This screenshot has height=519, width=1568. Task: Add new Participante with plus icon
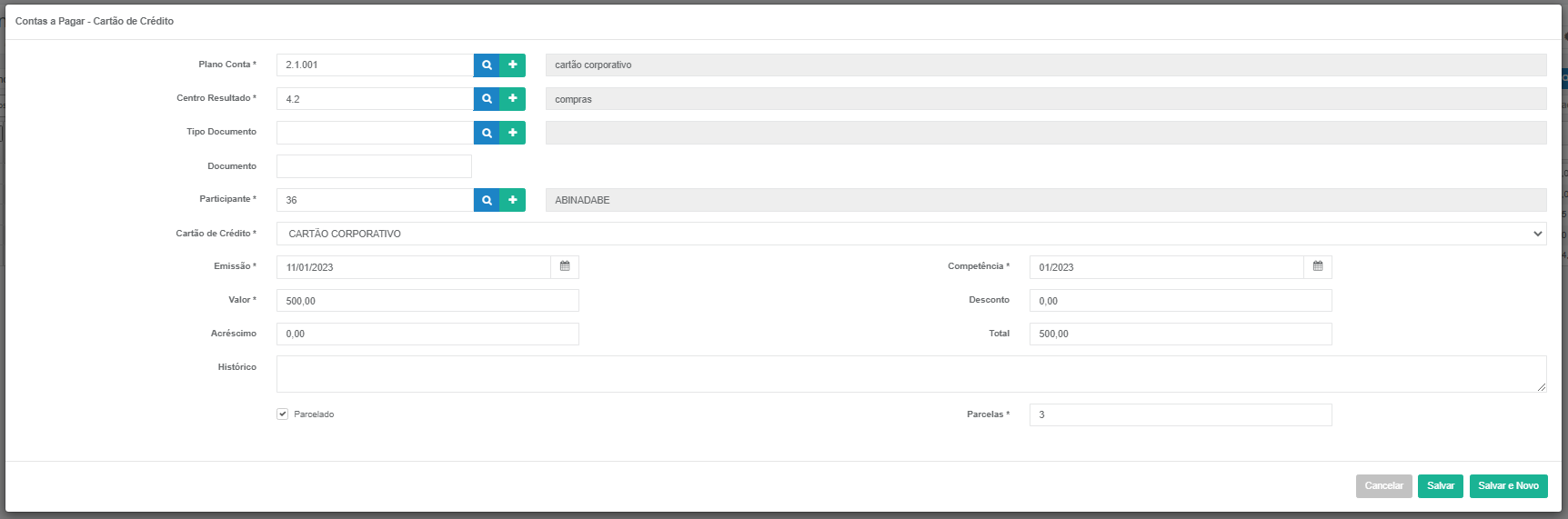pyautogui.click(x=512, y=200)
